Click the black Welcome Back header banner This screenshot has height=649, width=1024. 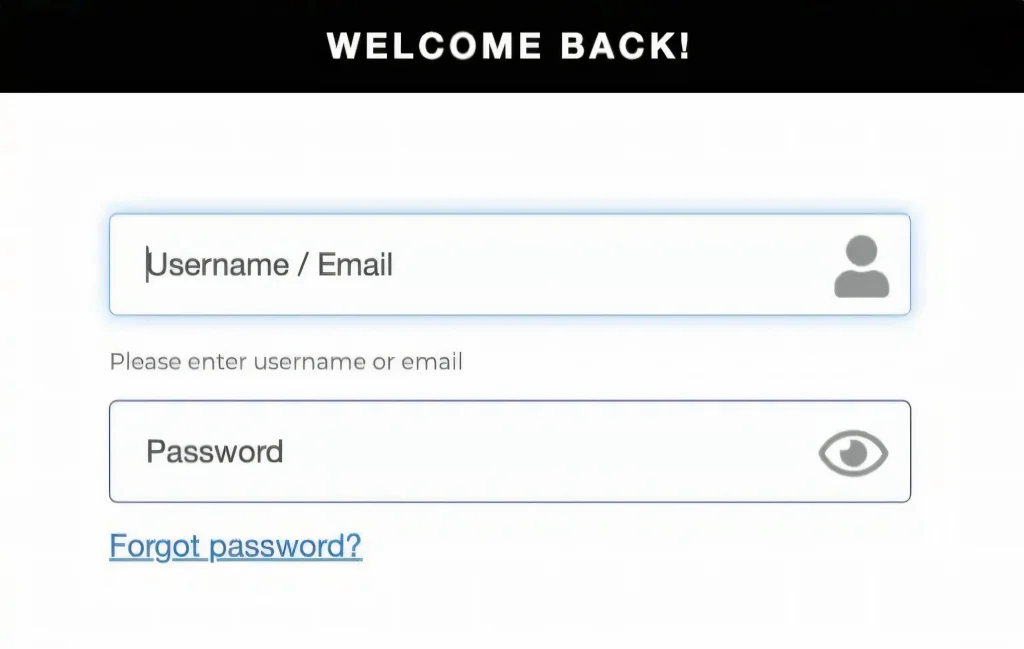(x=512, y=46)
